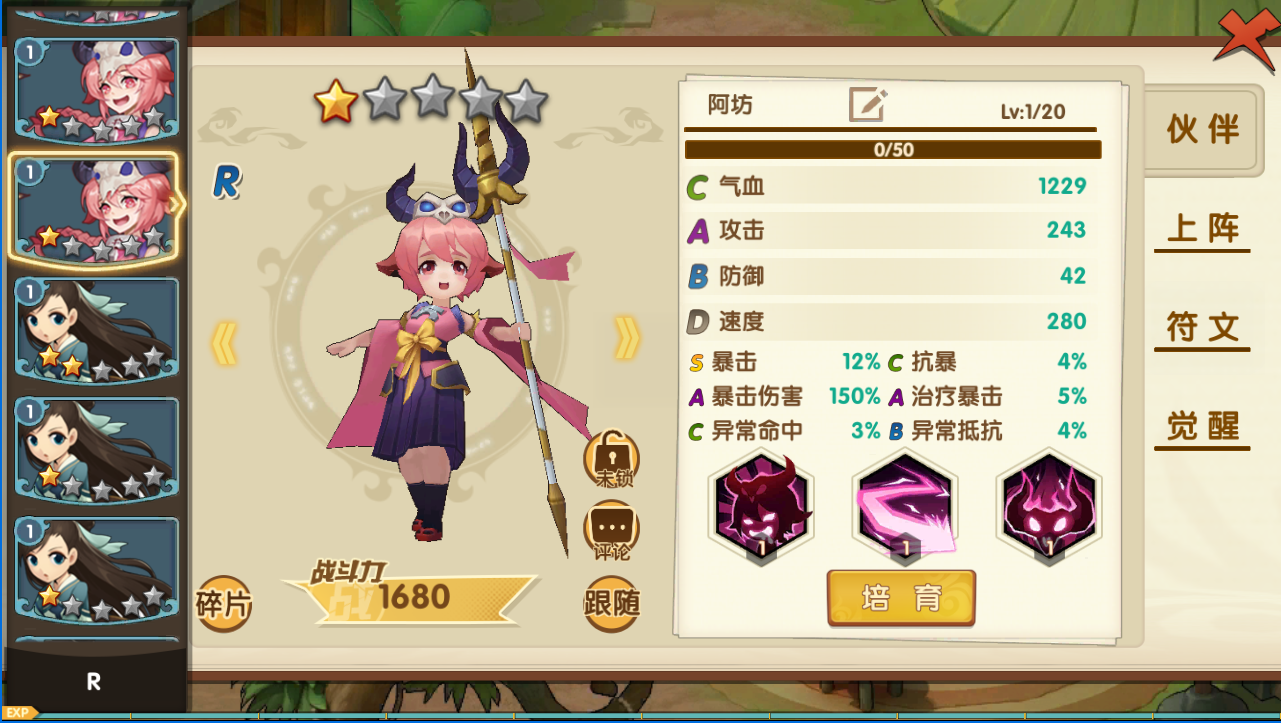Select the pink slash skill icon
Viewport: 1281px width, 723px height.
point(905,506)
